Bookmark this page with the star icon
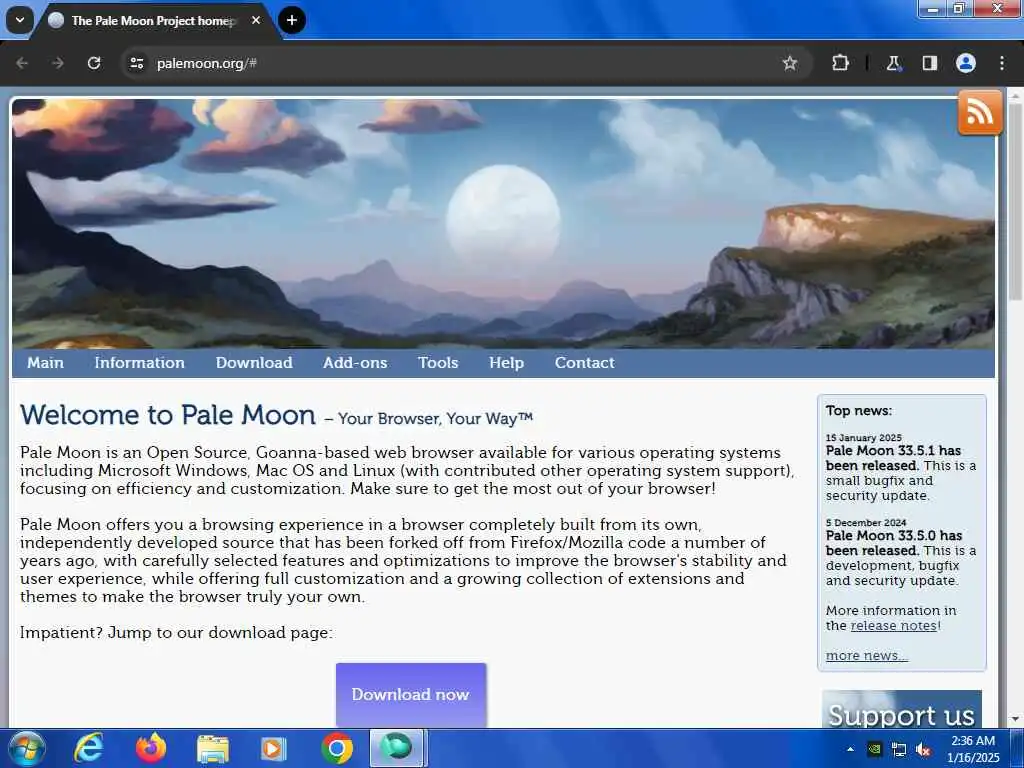The height and width of the screenshot is (768, 1024). (790, 63)
